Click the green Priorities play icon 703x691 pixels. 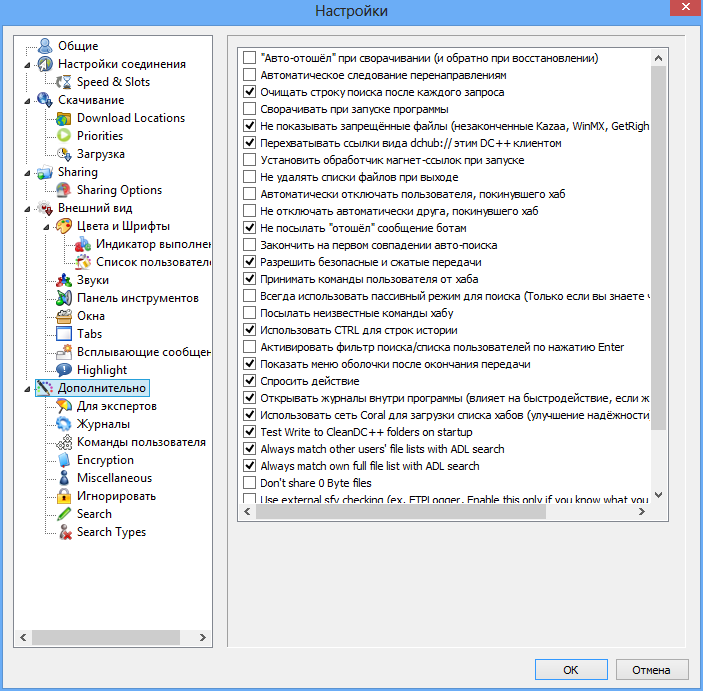(64, 136)
